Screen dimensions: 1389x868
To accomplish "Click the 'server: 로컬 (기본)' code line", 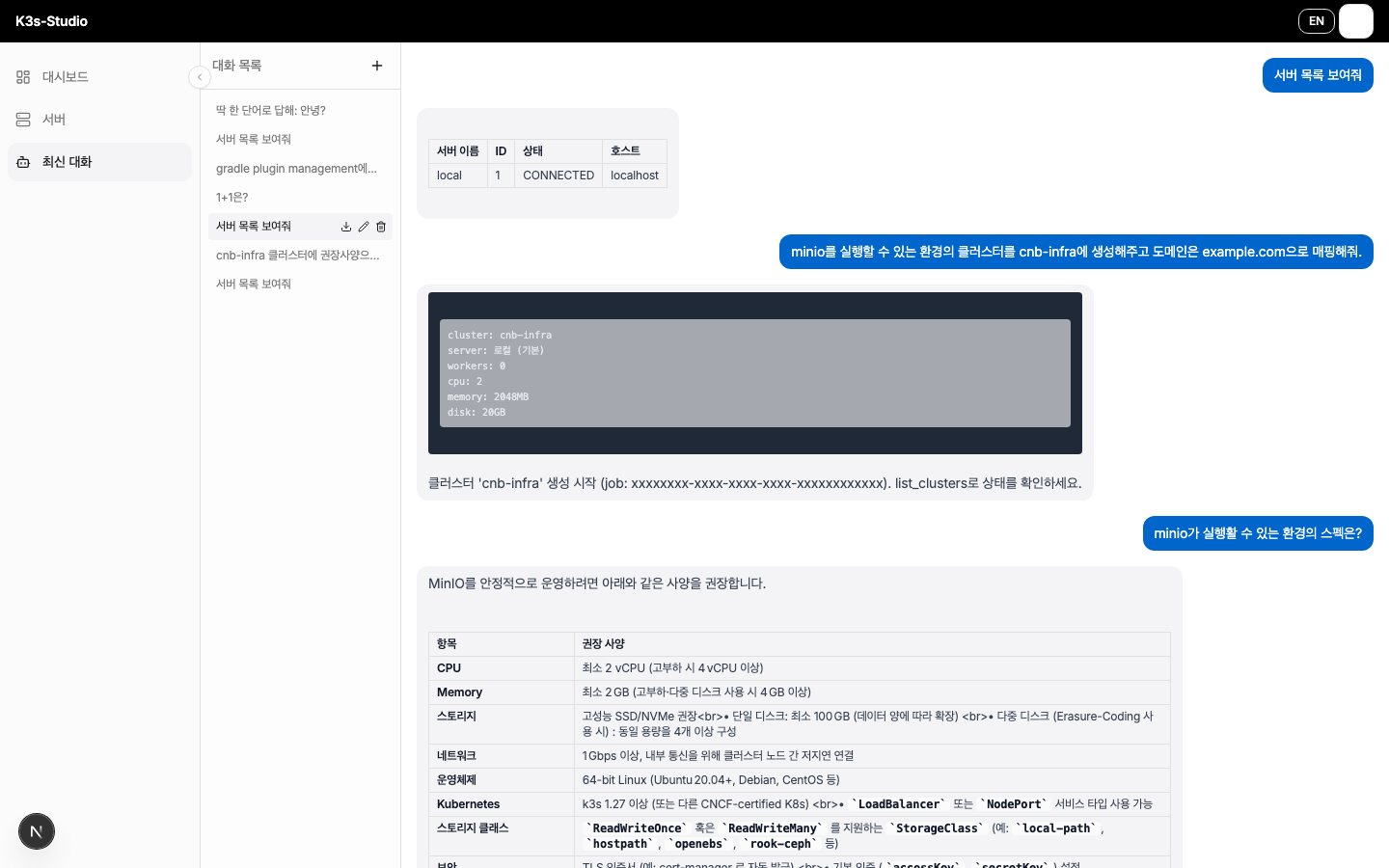I will 496,350.
